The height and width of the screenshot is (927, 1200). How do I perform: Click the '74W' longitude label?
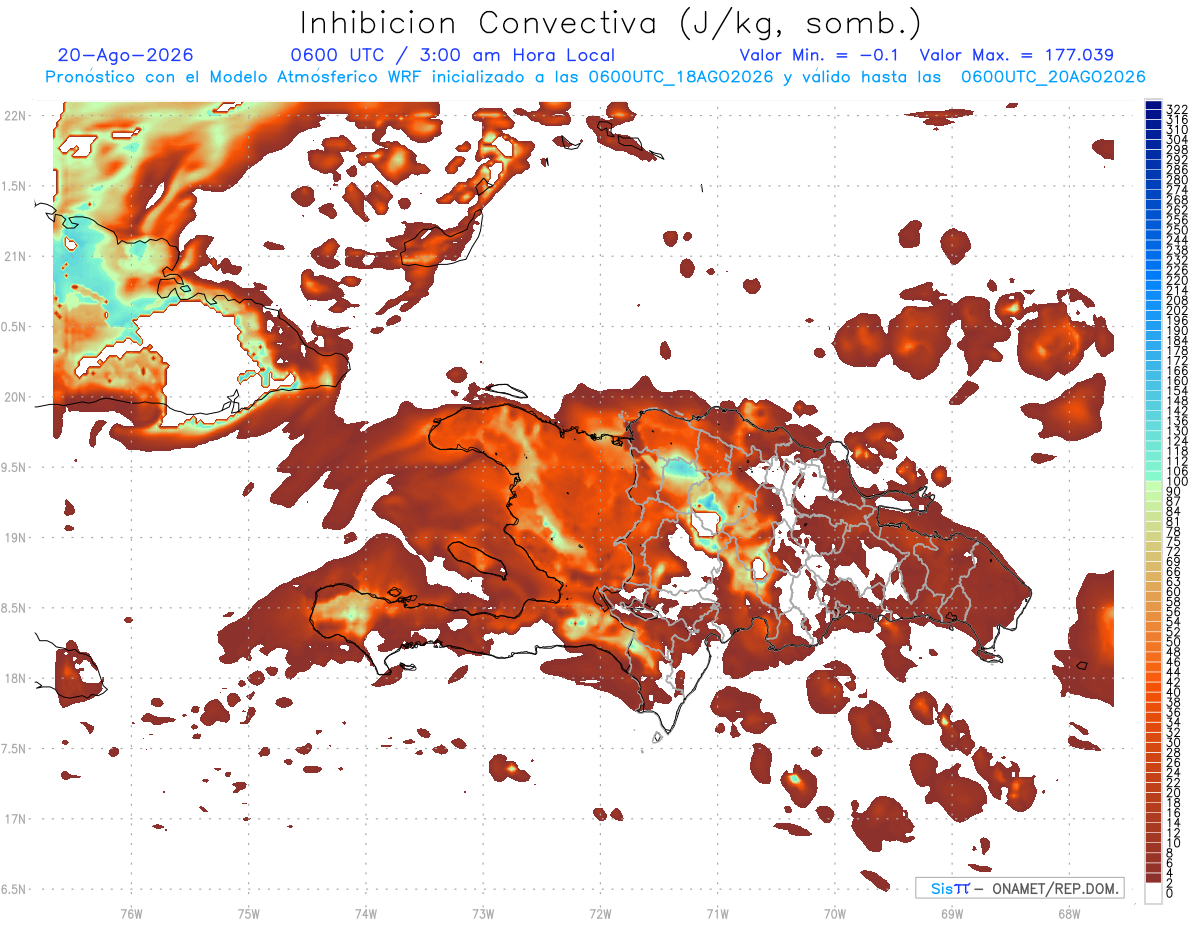(x=366, y=913)
